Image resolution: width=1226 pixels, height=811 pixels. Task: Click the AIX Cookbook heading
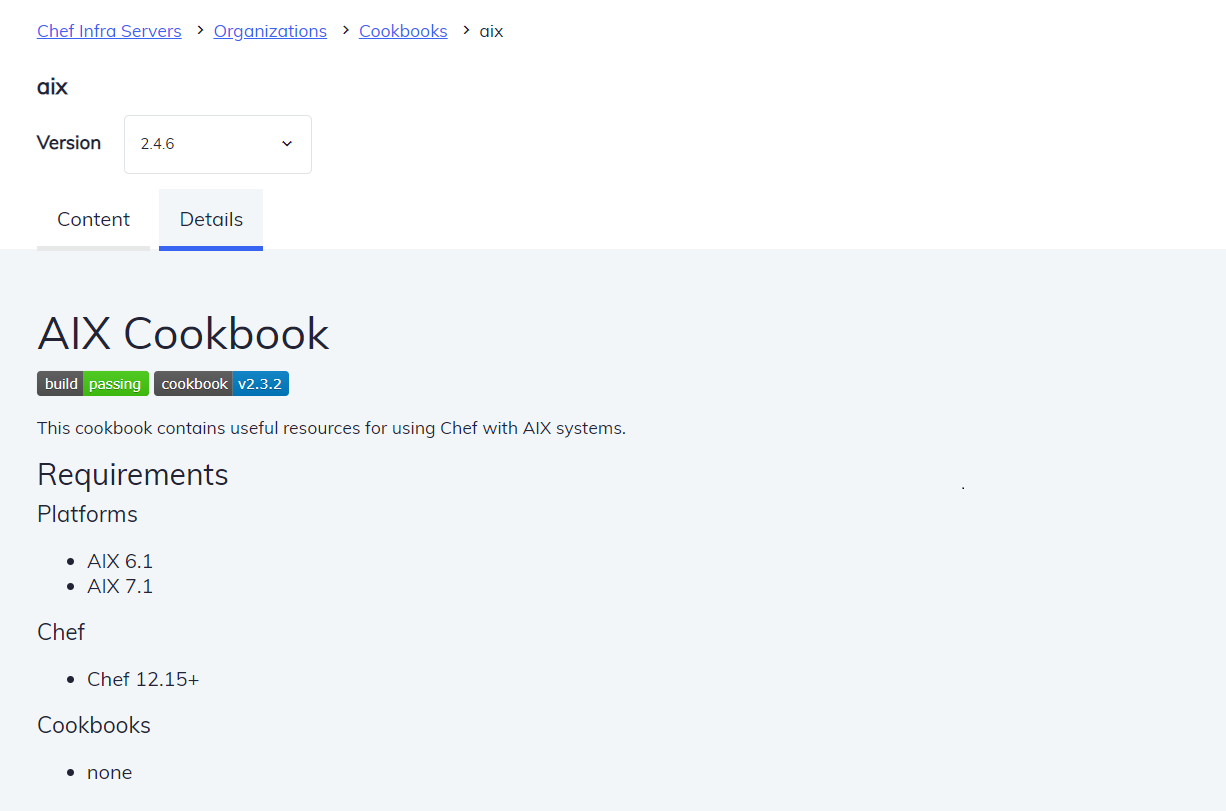click(183, 334)
